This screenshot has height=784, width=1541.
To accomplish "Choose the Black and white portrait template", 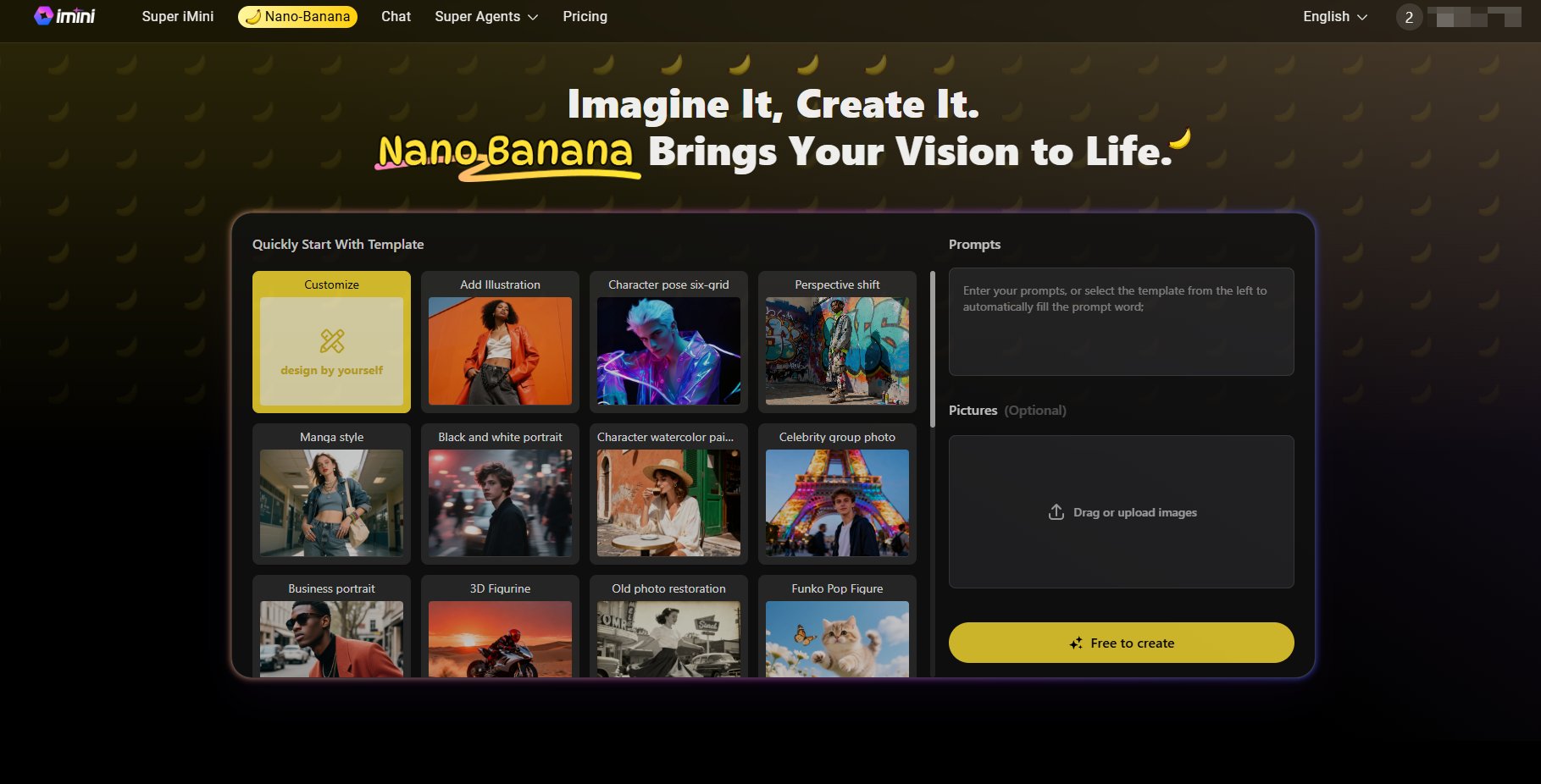I will [x=500, y=494].
